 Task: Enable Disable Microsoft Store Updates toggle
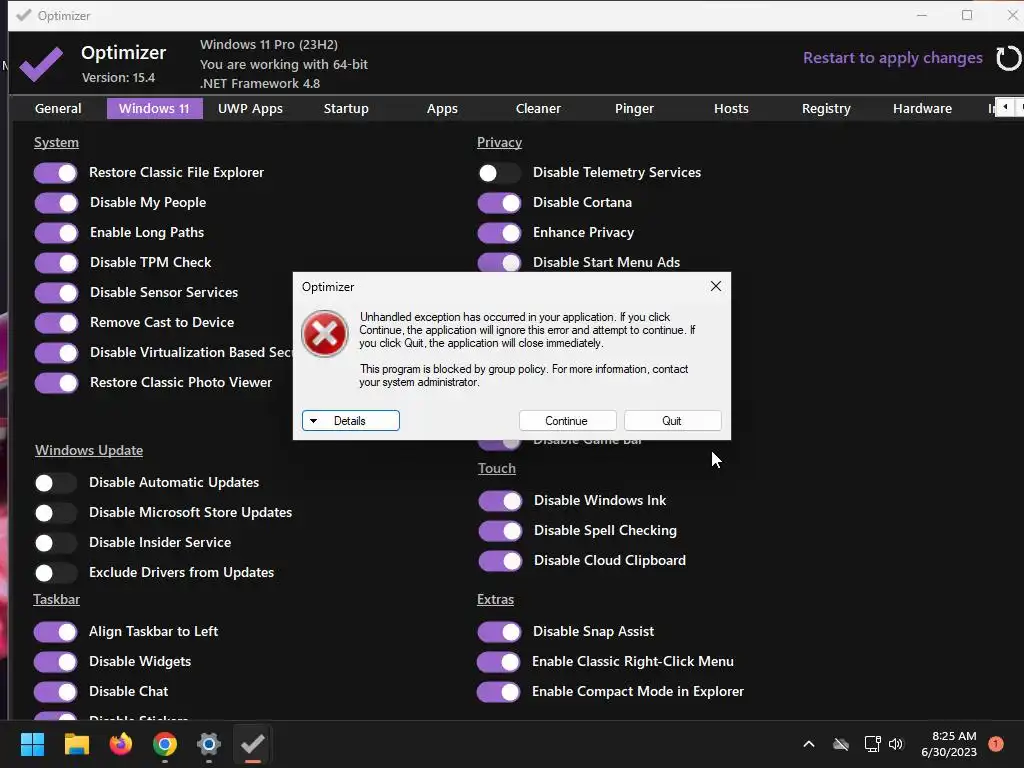[x=56, y=513]
